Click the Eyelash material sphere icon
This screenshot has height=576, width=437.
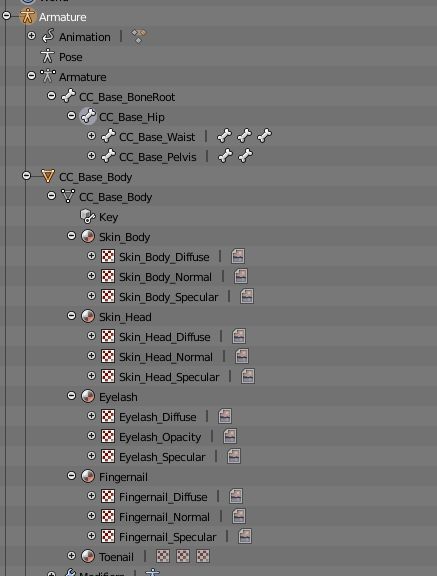tap(88, 396)
